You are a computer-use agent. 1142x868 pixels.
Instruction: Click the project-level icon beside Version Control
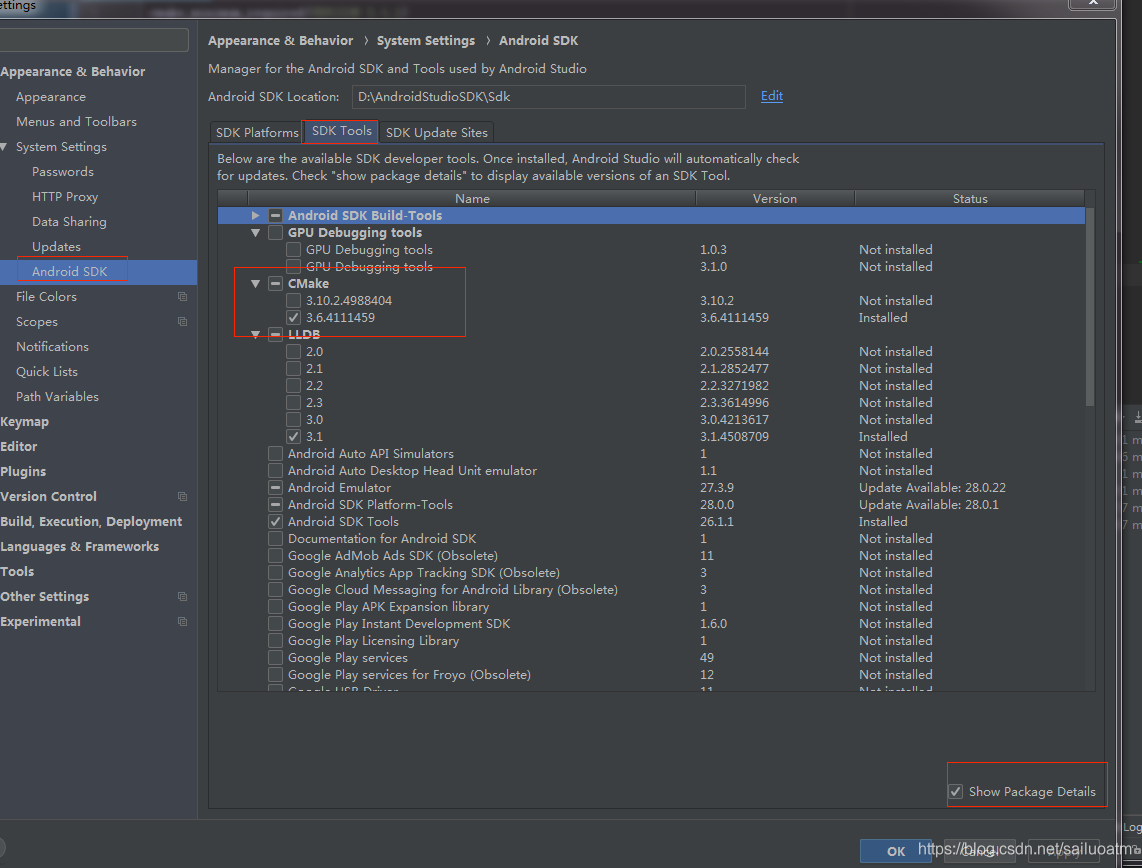pyautogui.click(x=182, y=497)
